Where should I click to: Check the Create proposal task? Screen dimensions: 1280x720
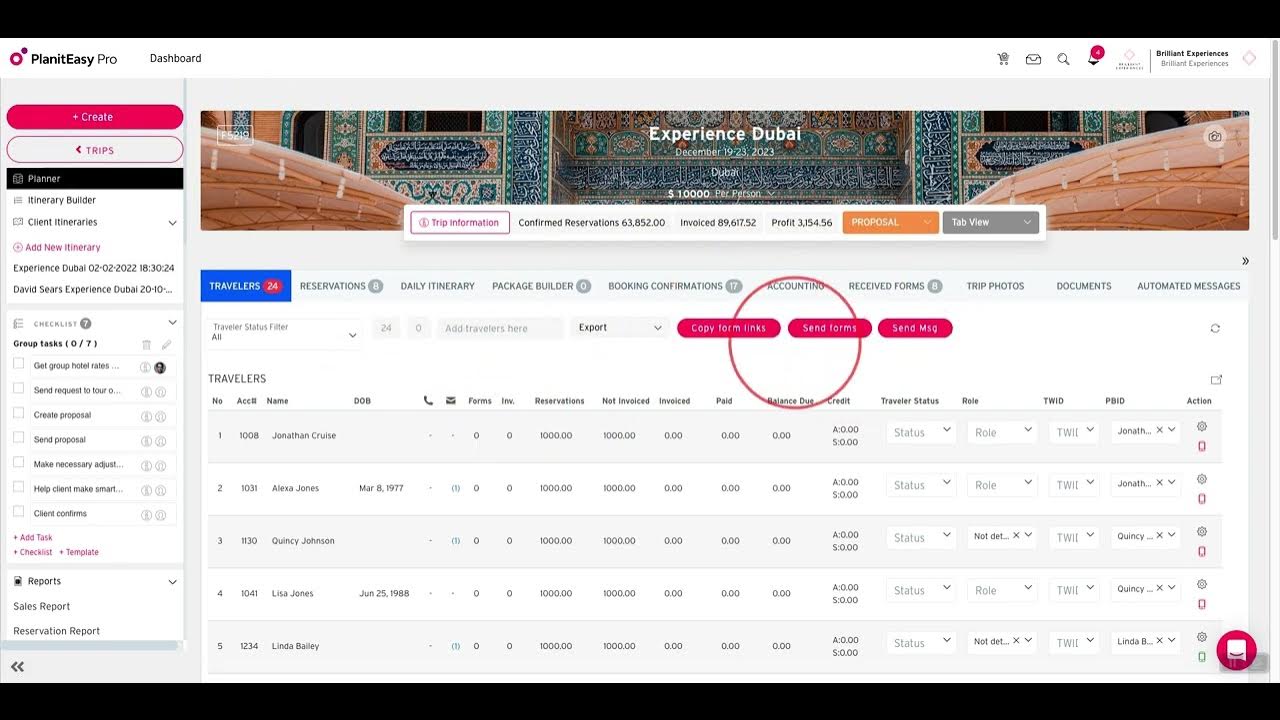(x=18, y=413)
